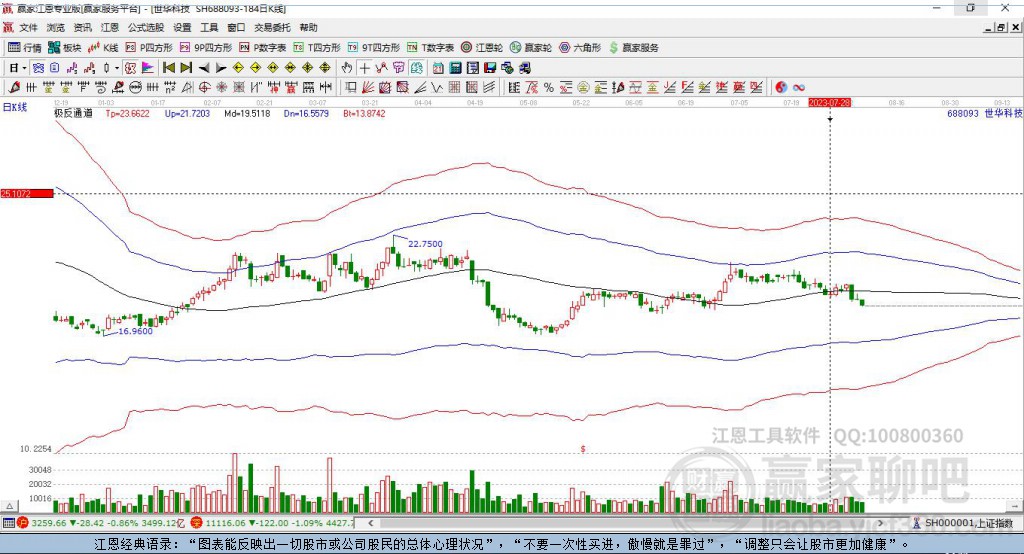Open the 工具 menu

coord(209,27)
